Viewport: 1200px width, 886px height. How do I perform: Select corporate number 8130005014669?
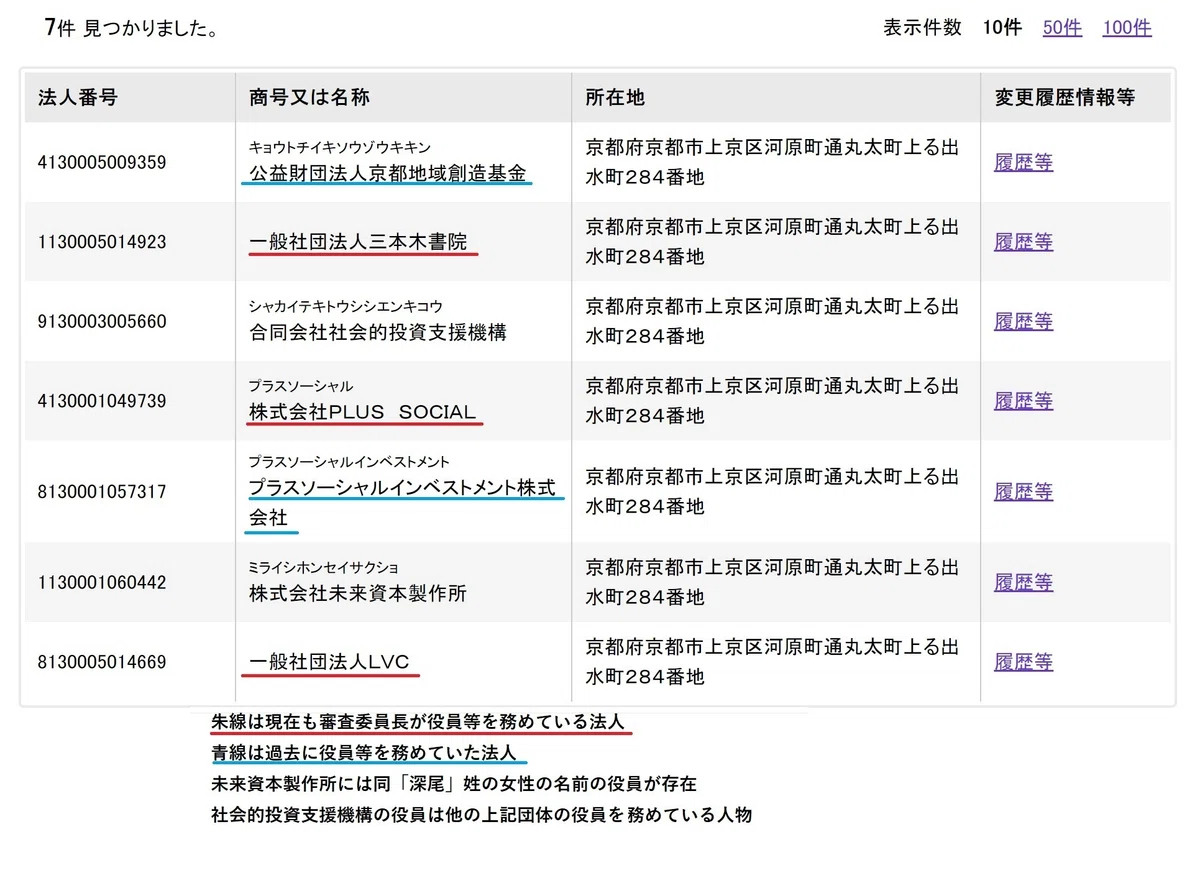point(102,662)
